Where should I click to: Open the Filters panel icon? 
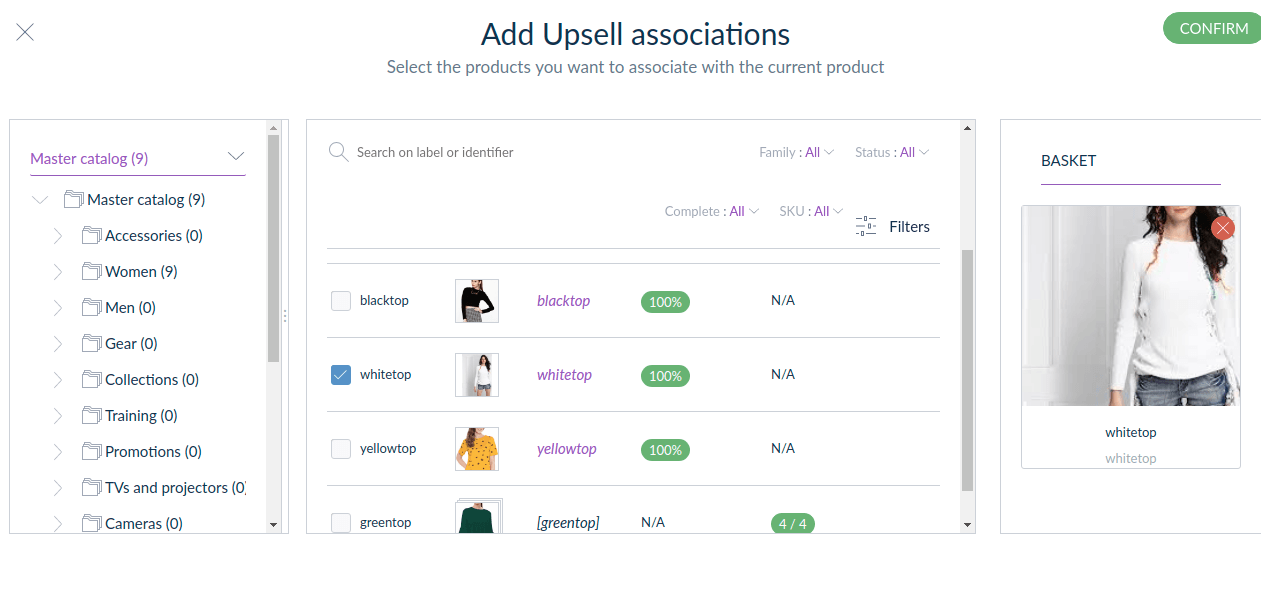pos(866,227)
